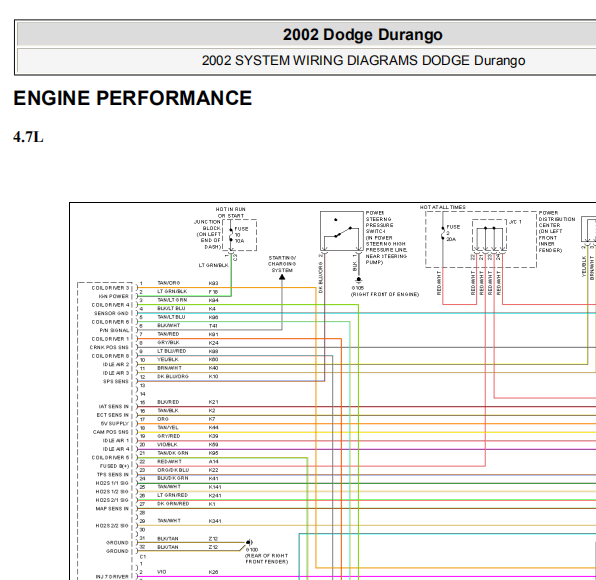Image resolution: width=596 pixels, height=580 pixels.
Task: Click the 'BLK/RED' wire color label
Action: pos(168,402)
